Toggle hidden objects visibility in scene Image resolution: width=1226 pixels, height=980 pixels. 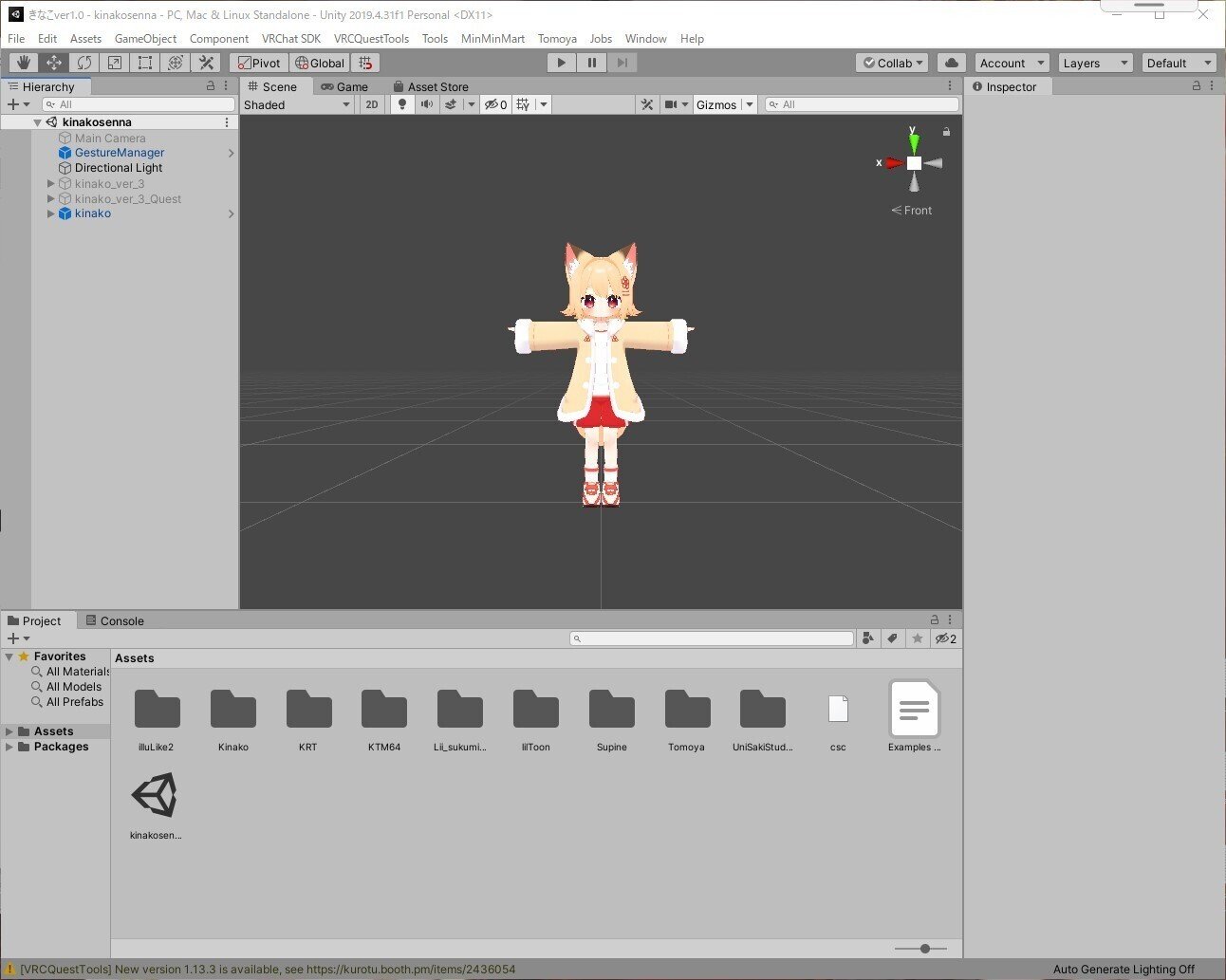point(495,104)
